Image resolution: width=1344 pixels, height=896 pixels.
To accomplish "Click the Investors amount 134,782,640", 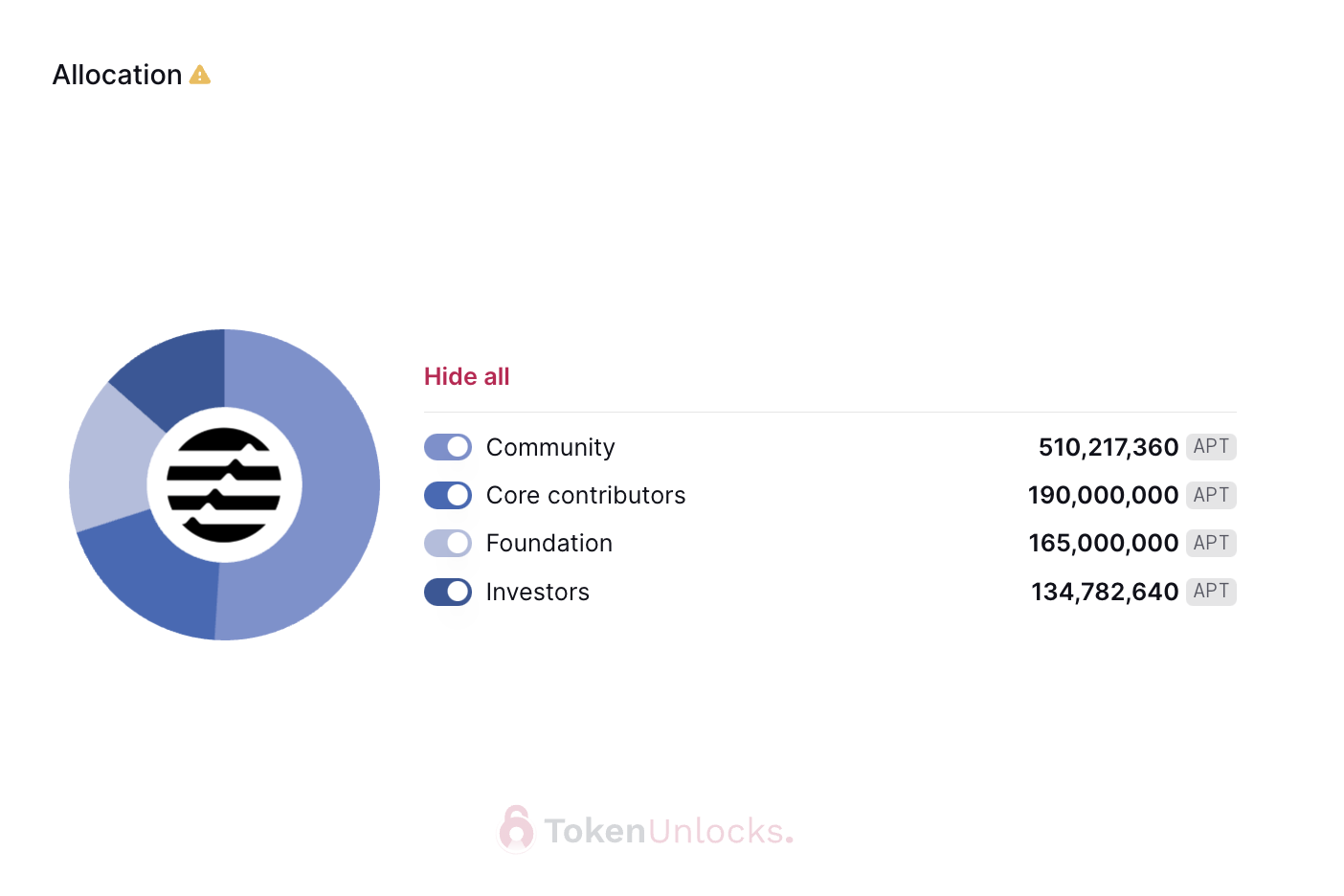I will pyautogui.click(x=1105, y=592).
